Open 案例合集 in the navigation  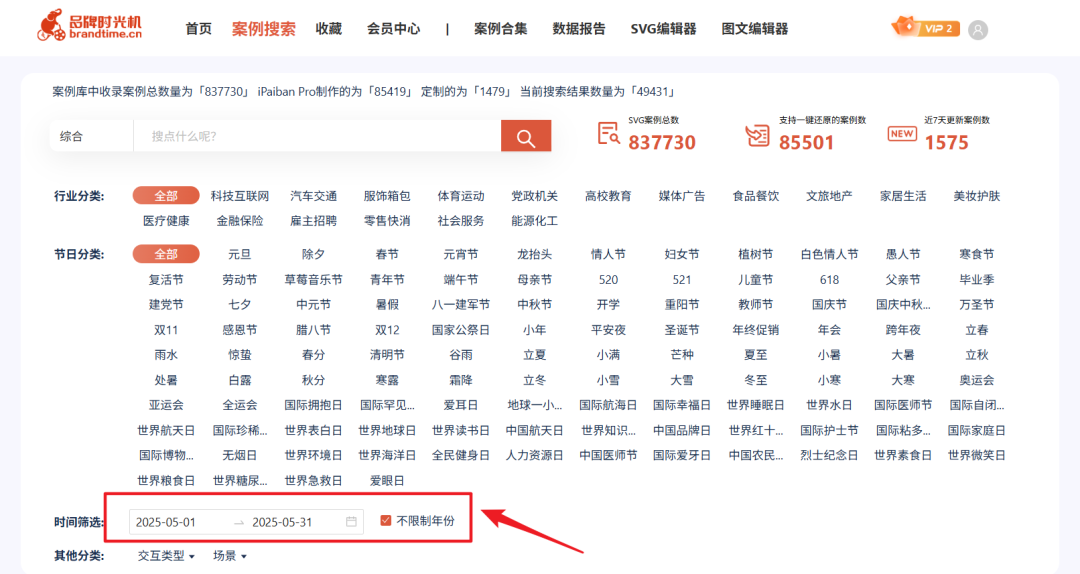(x=501, y=29)
